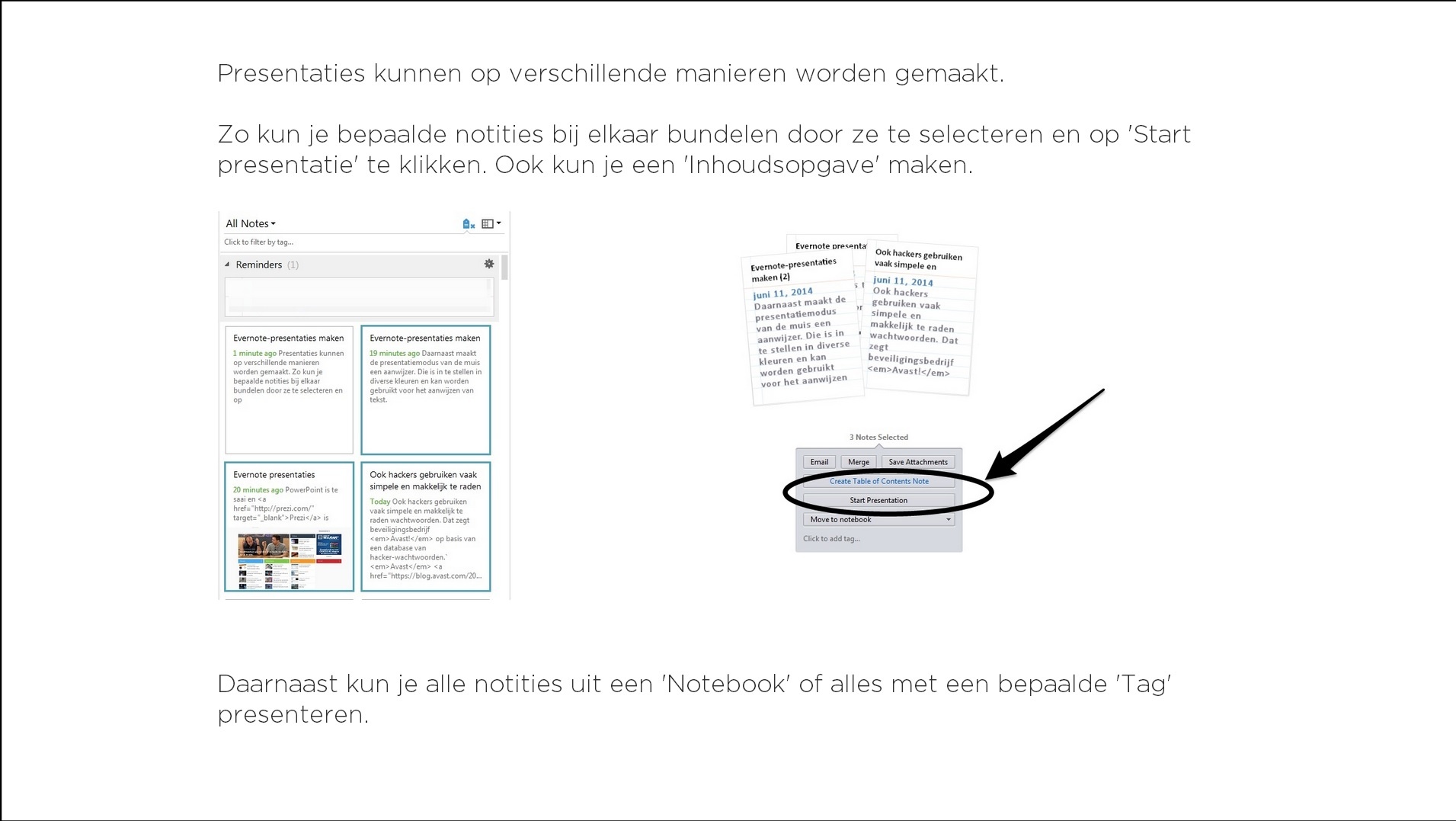Image resolution: width=1456 pixels, height=821 pixels.
Task: Click the Save Attachments button
Action: click(x=917, y=462)
